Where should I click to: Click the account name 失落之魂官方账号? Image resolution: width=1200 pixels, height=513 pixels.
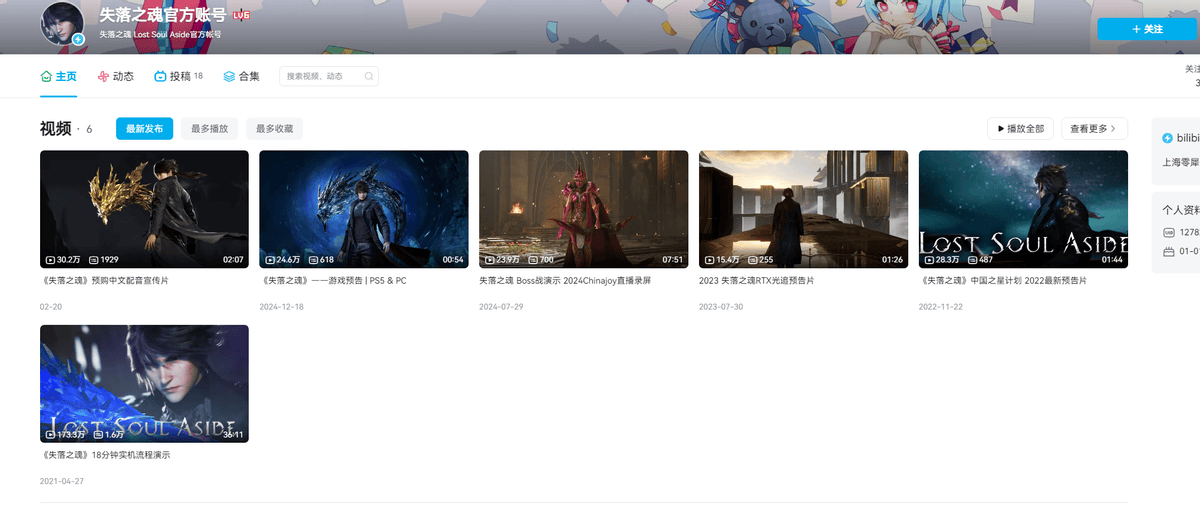tap(163, 15)
